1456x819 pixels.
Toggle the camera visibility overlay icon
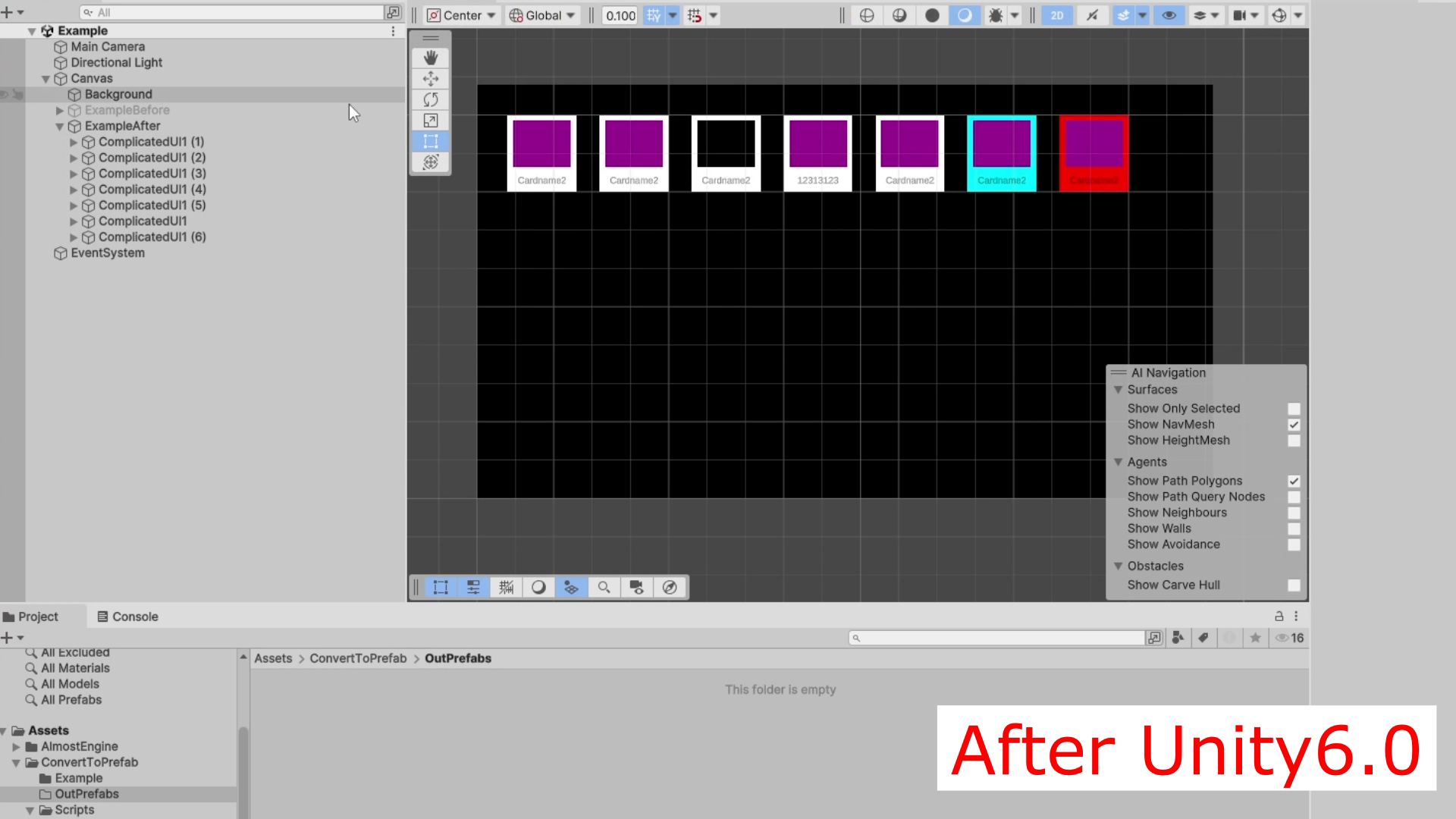(636, 587)
